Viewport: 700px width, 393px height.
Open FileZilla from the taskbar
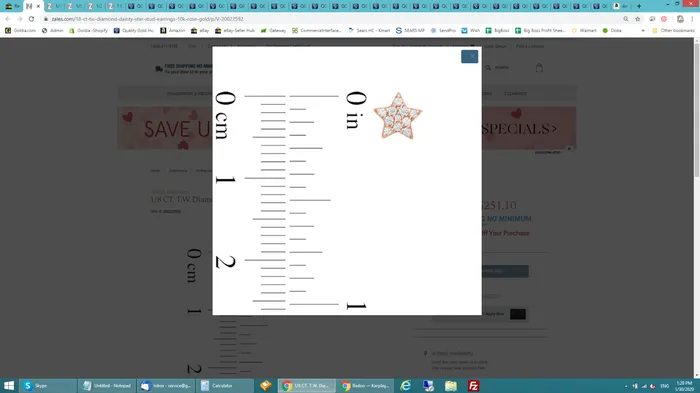tap(473, 385)
